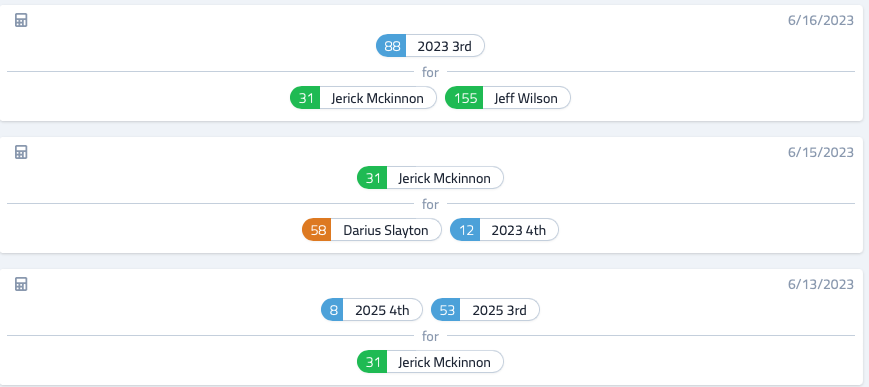Screen dimensions: 869x387
Task: Open calculator icon on 6/16/2023 trade
Action: [21, 21]
